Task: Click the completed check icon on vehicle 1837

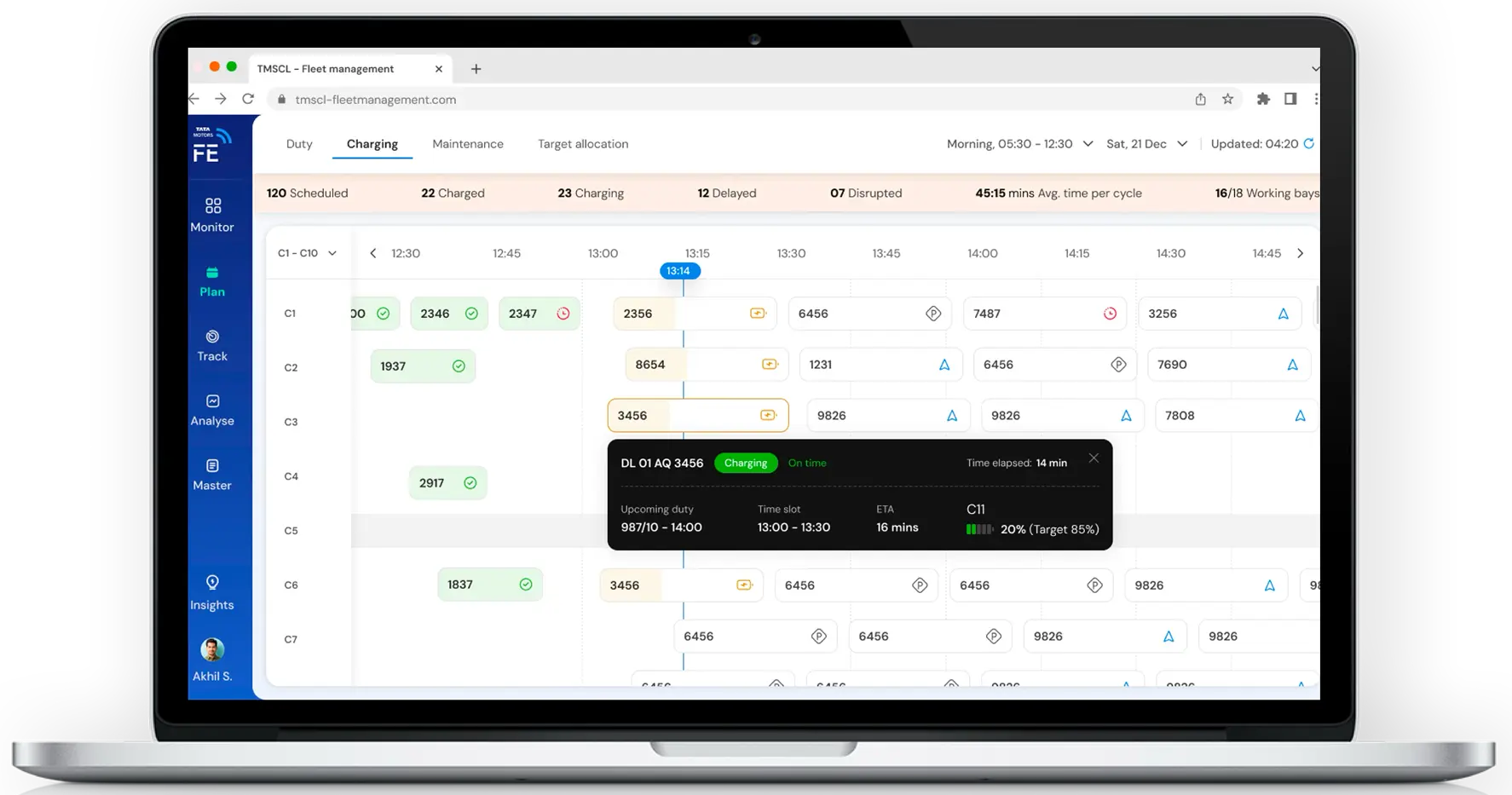Action: click(x=526, y=584)
